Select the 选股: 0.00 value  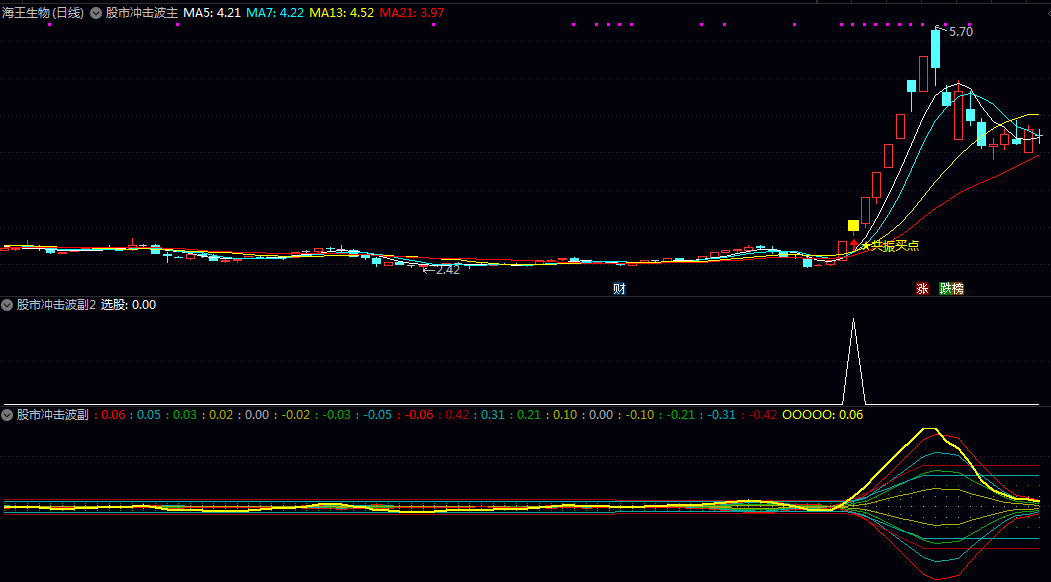point(129,305)
